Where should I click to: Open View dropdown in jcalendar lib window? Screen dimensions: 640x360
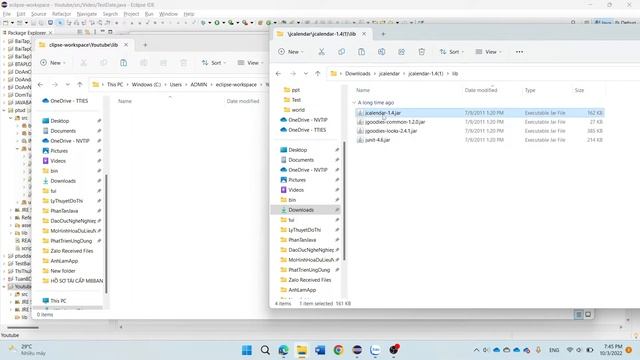488,52
